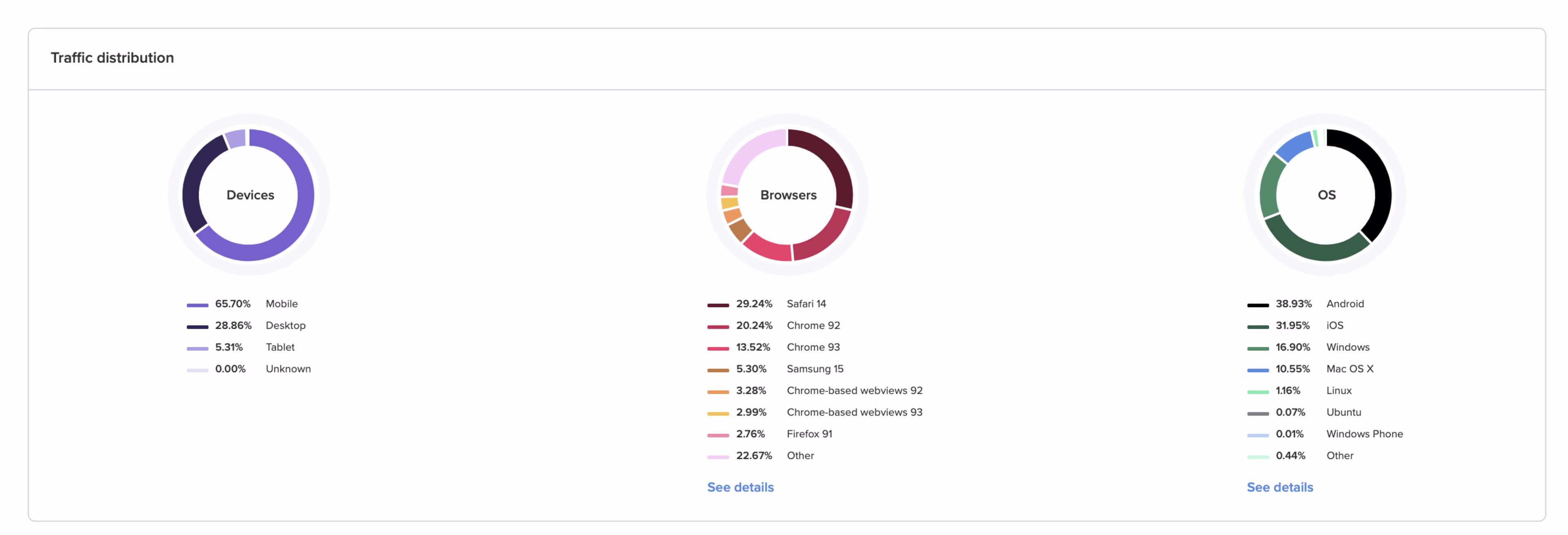Click the iOS legend label
The width and height of the screenshot is (1568, 535).
point(1334,325)
